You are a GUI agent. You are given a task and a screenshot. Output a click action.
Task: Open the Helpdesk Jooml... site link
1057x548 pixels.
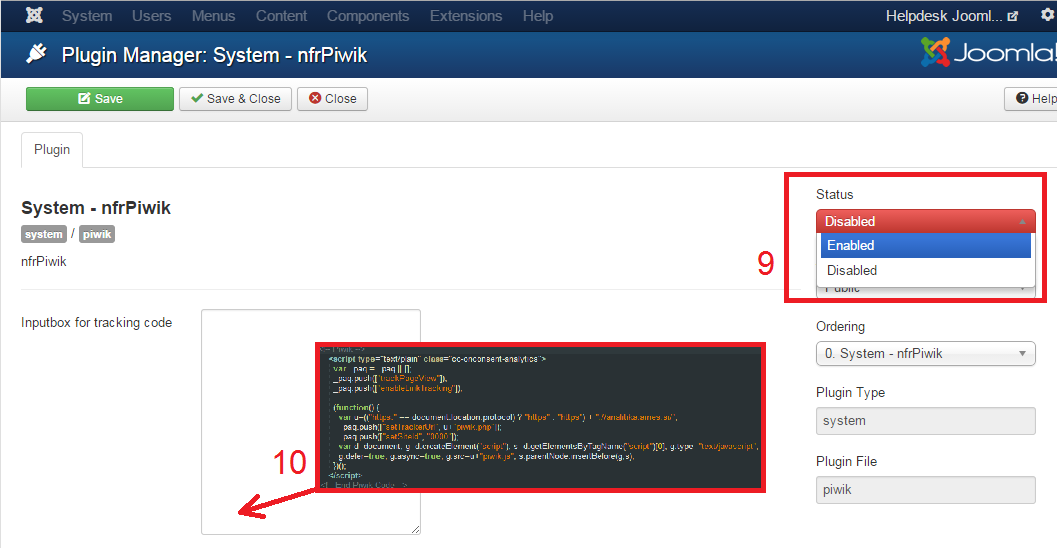pos(944,16)
